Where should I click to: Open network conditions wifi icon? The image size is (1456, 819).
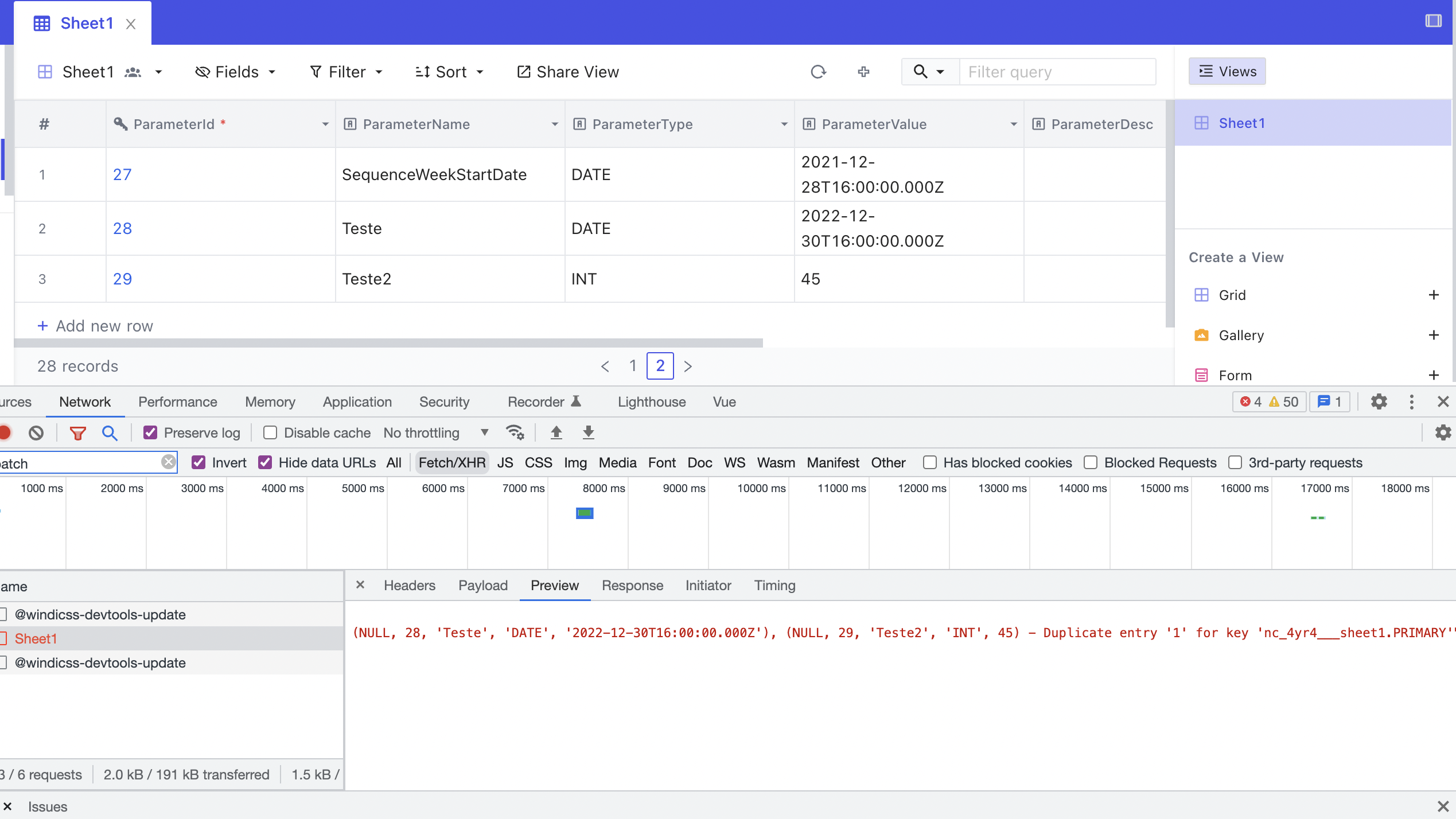(x=514, y=432)
